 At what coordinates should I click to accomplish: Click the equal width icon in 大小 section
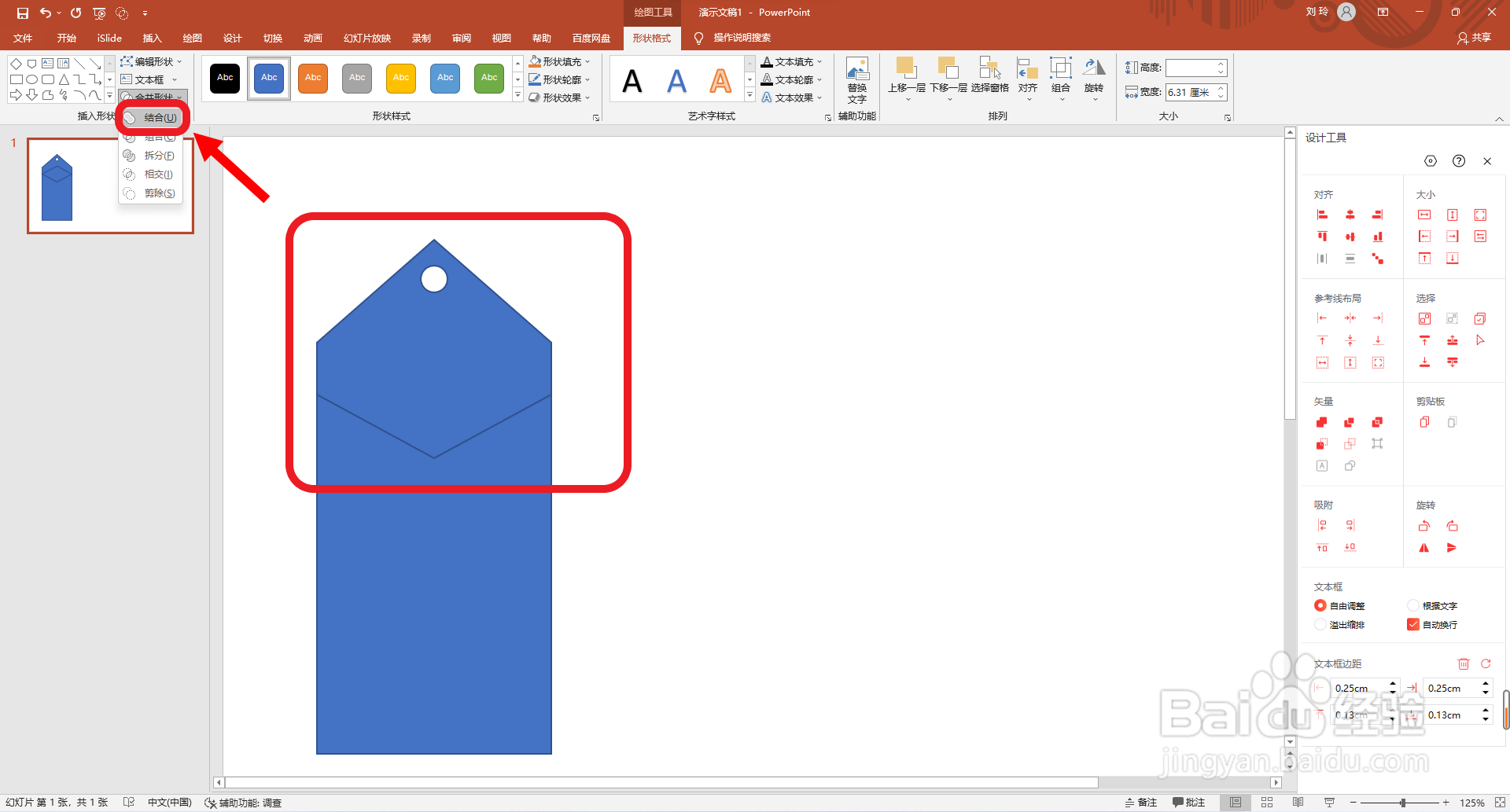(x=1424, y=215)
